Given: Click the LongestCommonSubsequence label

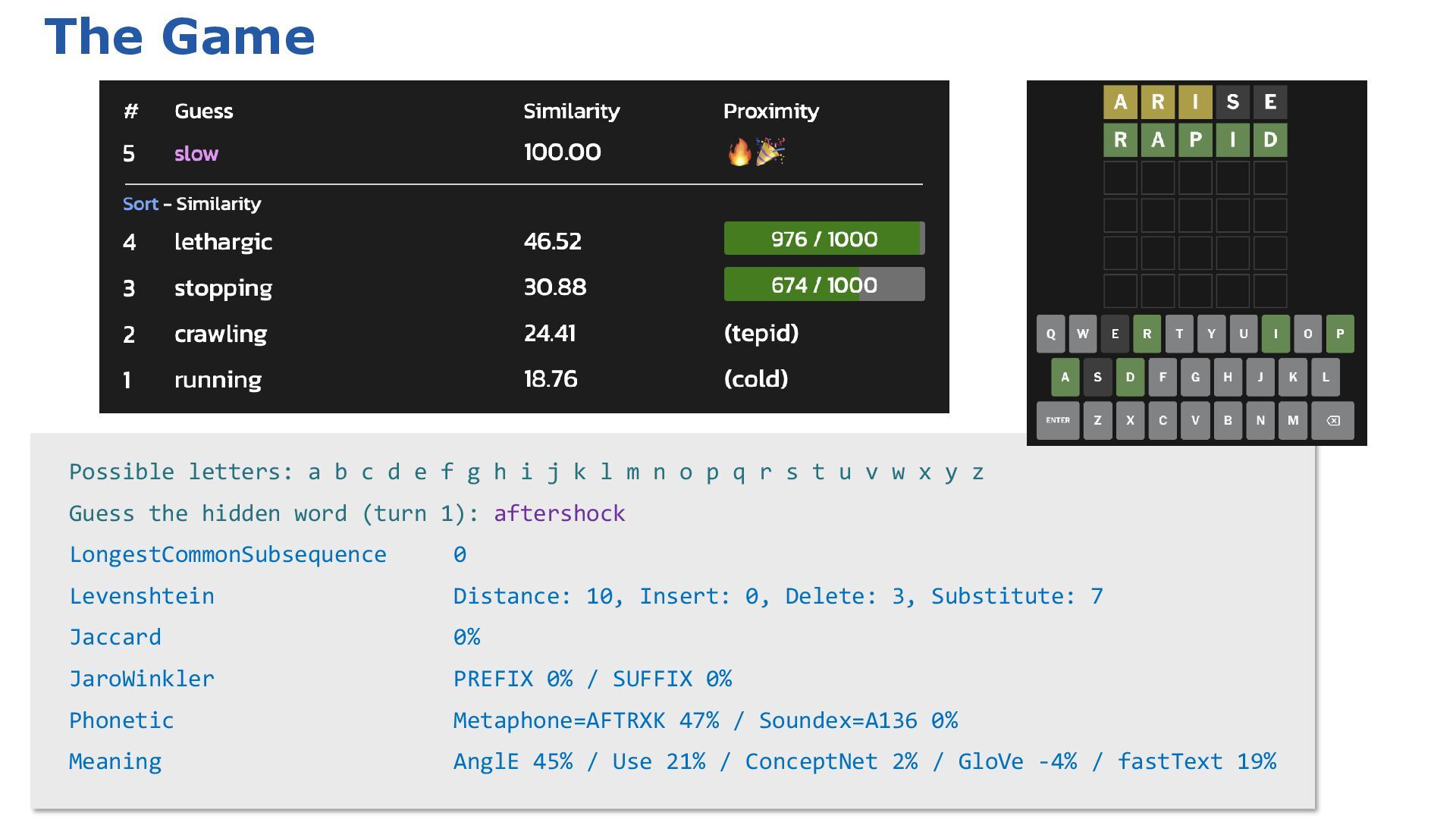Looking at the screenshot, I should 227,554.
